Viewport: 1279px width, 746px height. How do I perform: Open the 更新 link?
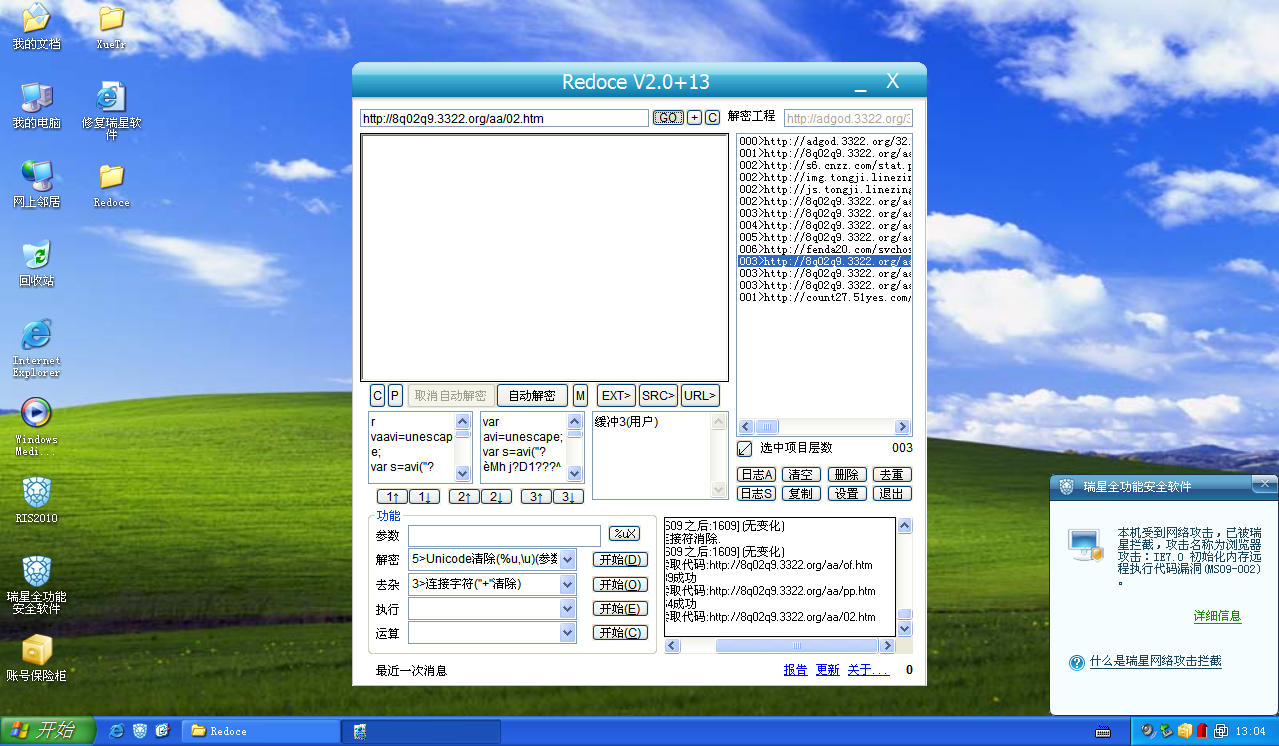[x=828, y=670]
